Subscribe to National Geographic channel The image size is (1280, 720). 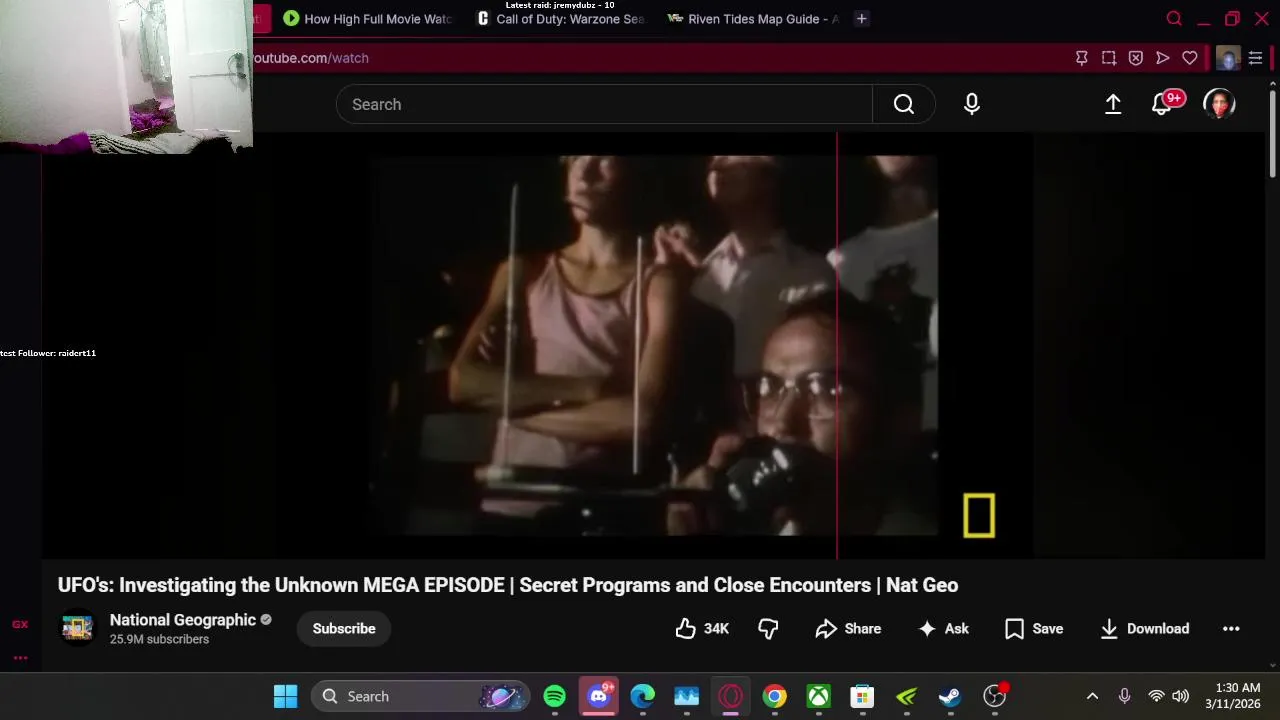pyautogui.click(x=344, y=628)
